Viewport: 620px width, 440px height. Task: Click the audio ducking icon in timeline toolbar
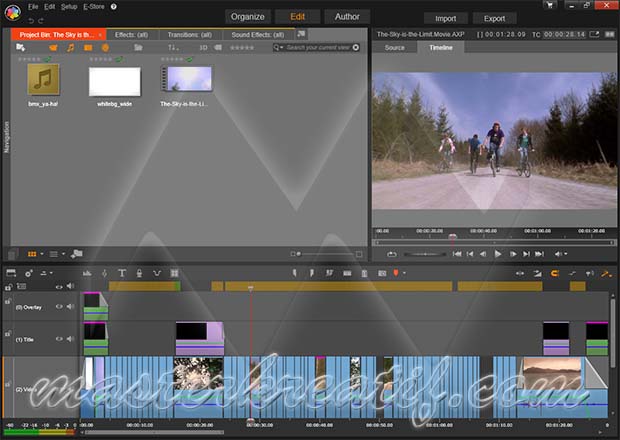(x=157, y=273)
